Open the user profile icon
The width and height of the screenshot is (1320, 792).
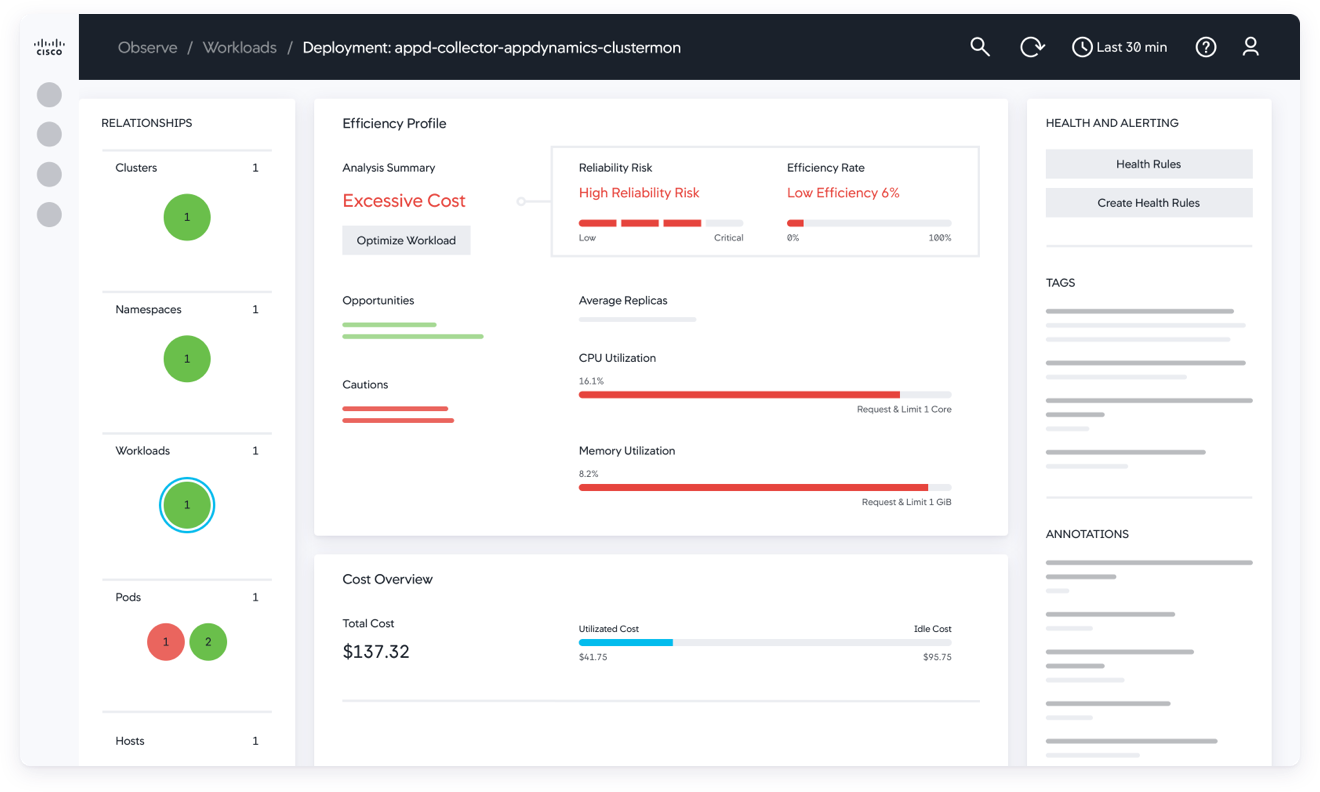tap(1250, 47)
